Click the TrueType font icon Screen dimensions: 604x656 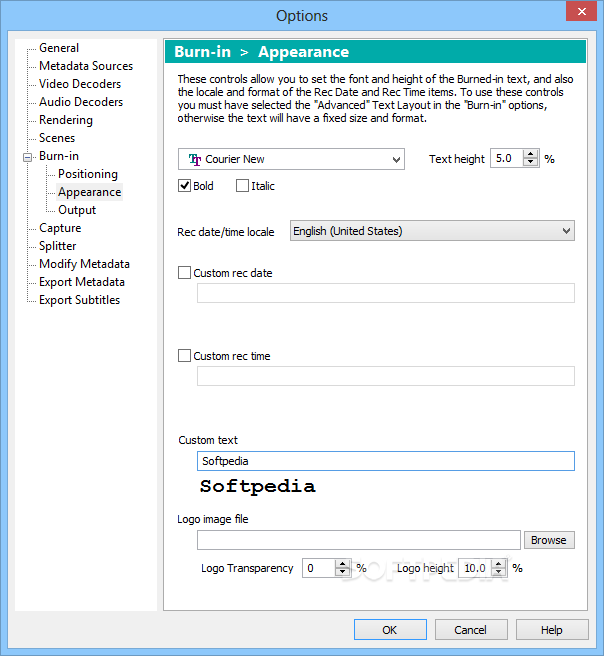[195, 159]
